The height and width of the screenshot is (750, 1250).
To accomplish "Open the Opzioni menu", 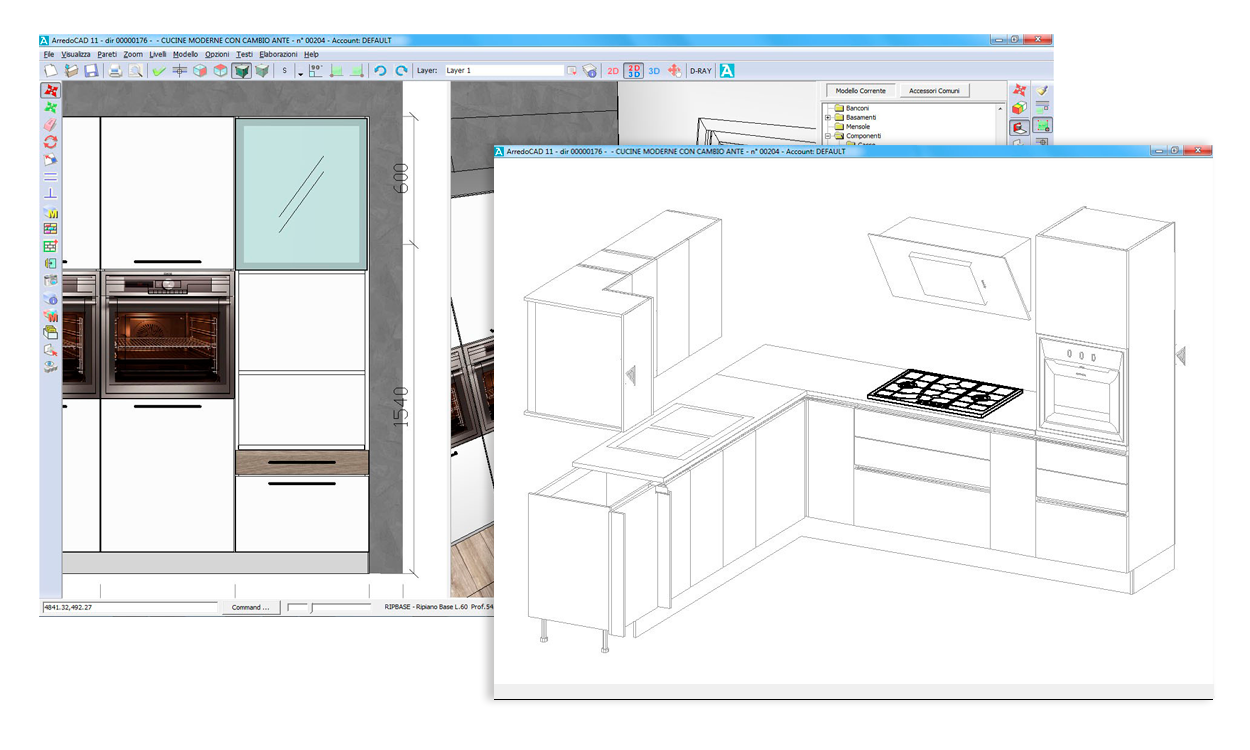I will tap(217, 54).
